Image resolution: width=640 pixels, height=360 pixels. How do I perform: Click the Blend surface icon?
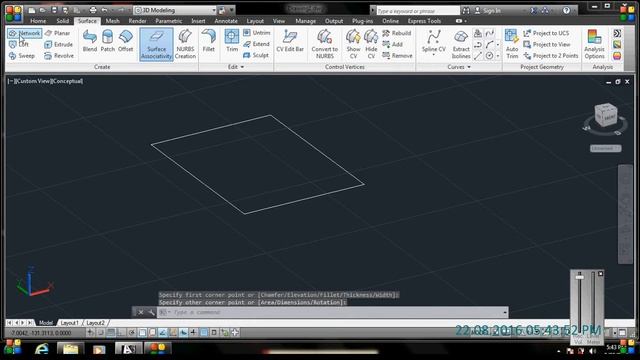click(x=90, y=41)
